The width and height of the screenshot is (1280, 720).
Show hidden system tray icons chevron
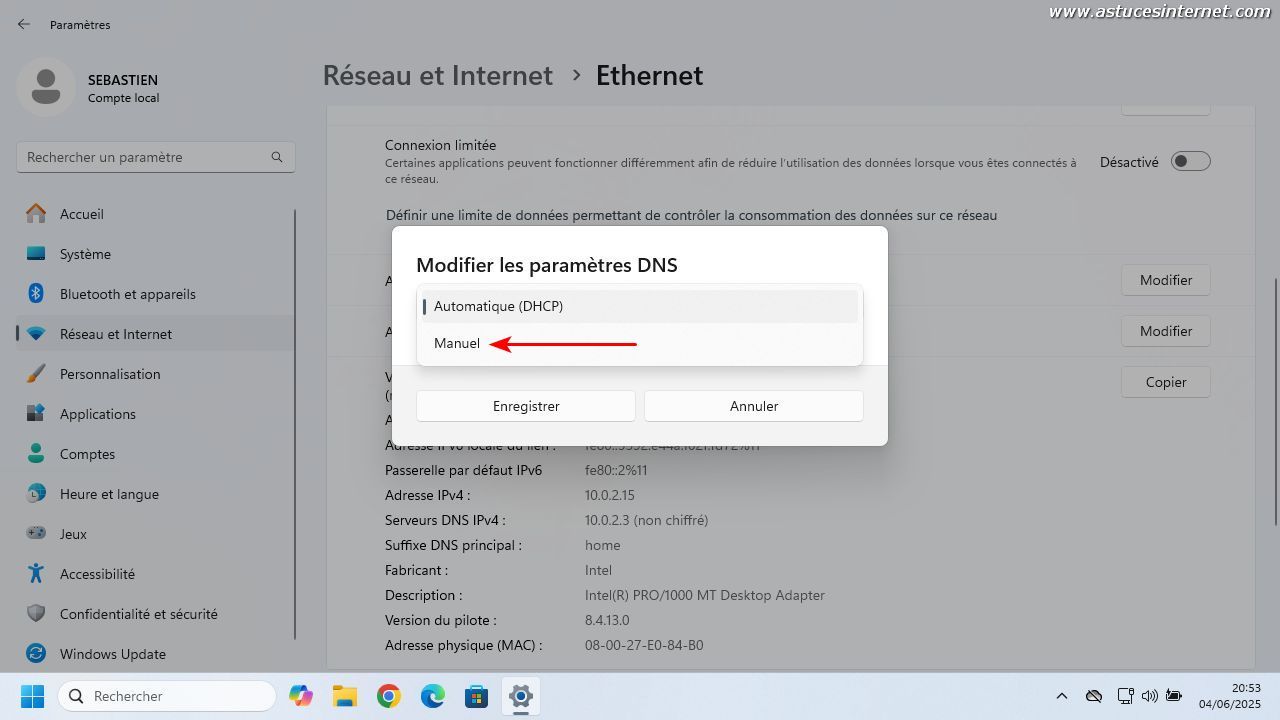point(1062,696)
